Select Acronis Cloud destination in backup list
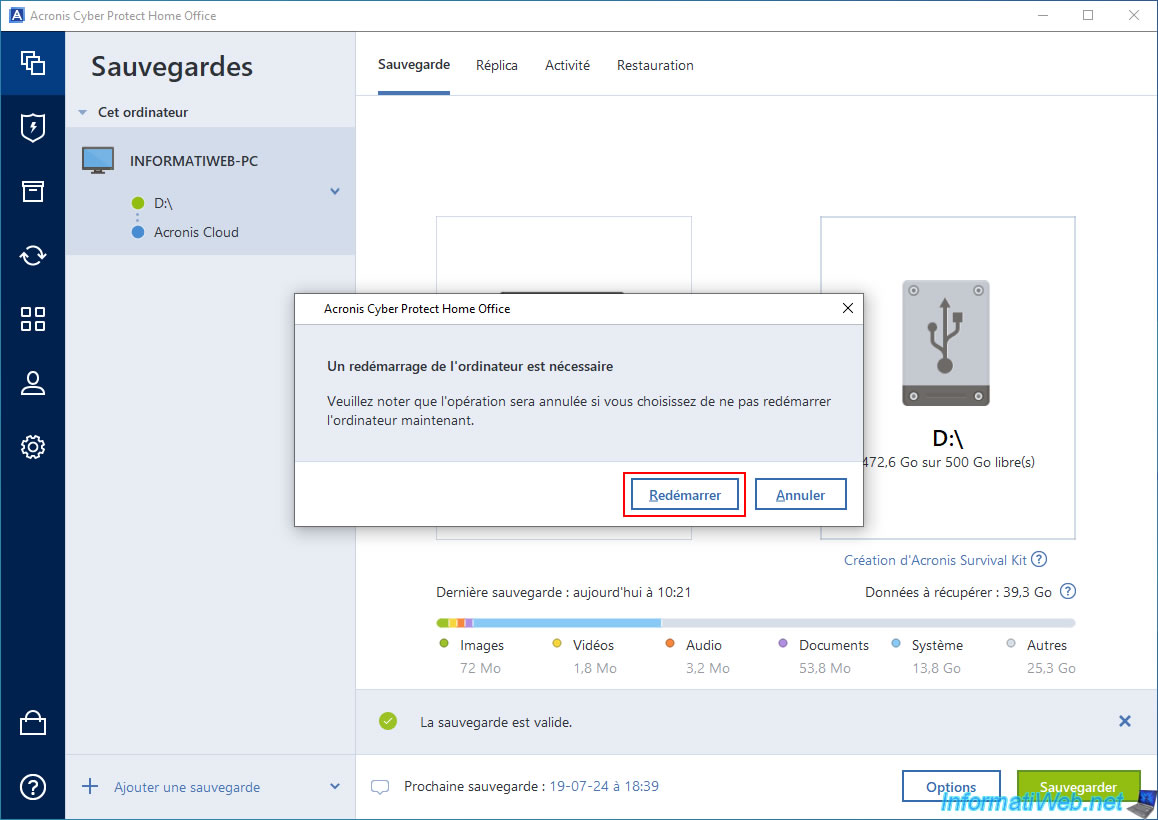 coord(196,232)
